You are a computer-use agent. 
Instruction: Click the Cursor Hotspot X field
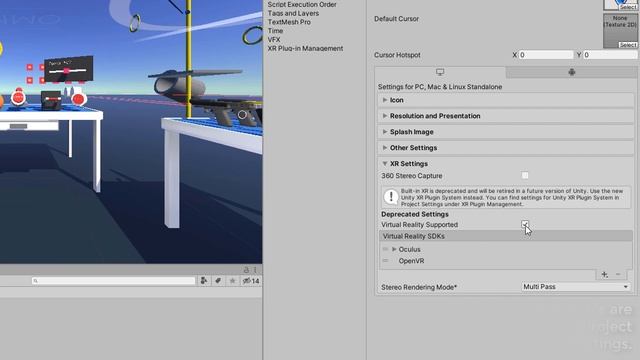coord(546,55)
